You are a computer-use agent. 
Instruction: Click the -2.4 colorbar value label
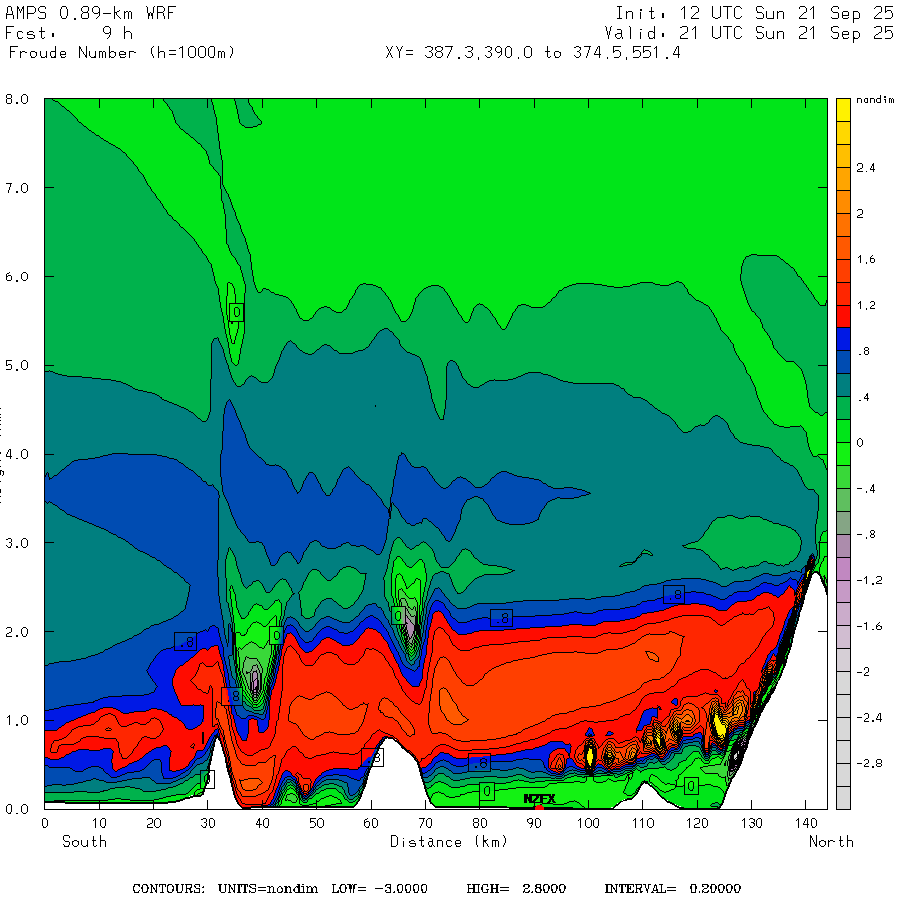coord(869,717)
